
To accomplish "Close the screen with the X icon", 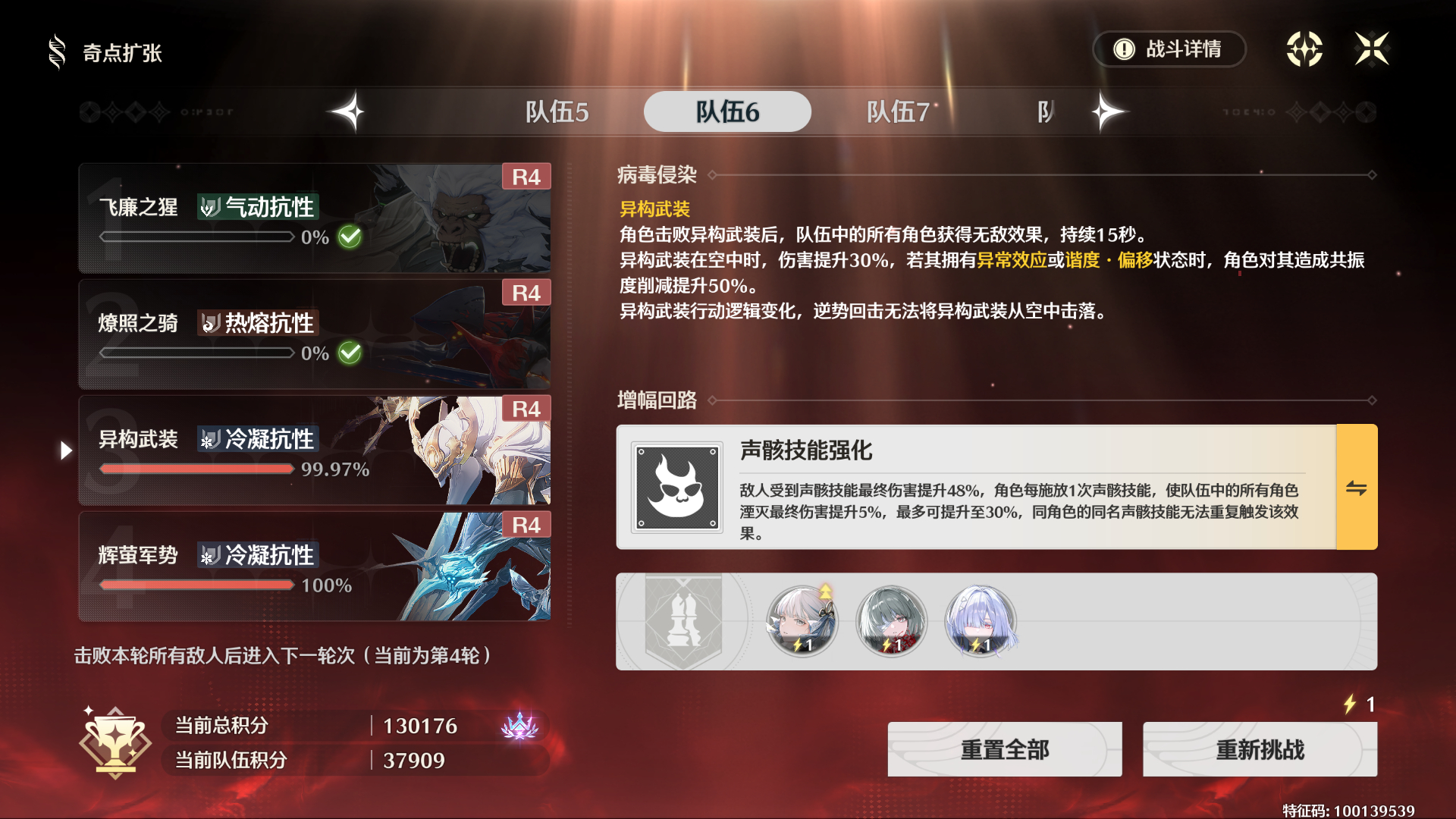I will [x=1372, y=49].
